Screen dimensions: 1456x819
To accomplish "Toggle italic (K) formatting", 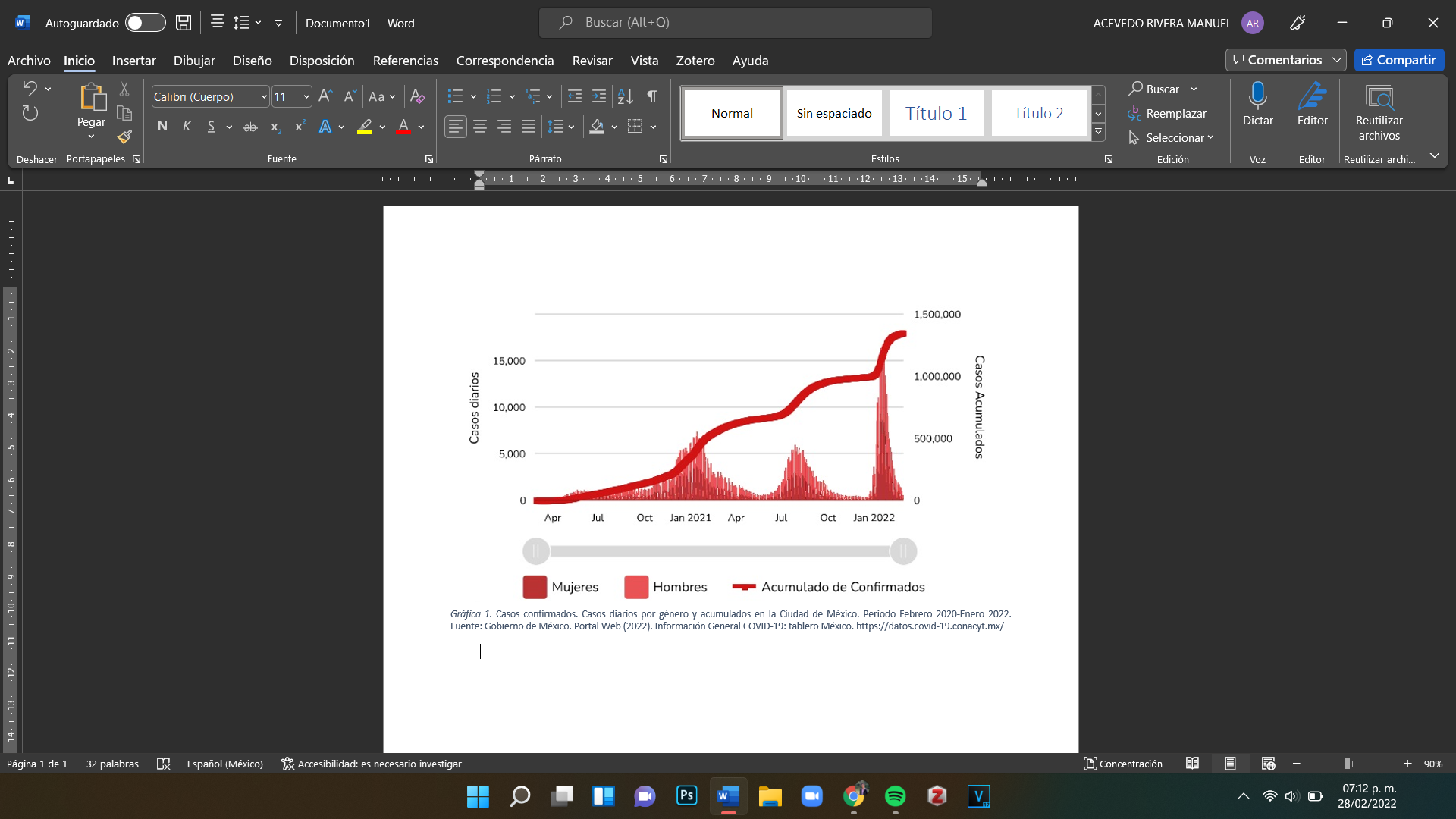I will click(x=187, y=127).
